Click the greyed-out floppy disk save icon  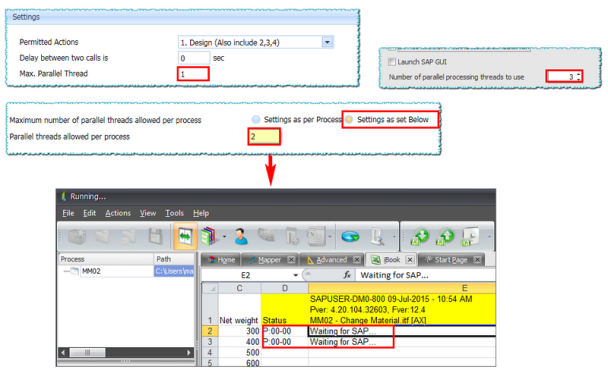pyautogui.click(x=155, y=236)
